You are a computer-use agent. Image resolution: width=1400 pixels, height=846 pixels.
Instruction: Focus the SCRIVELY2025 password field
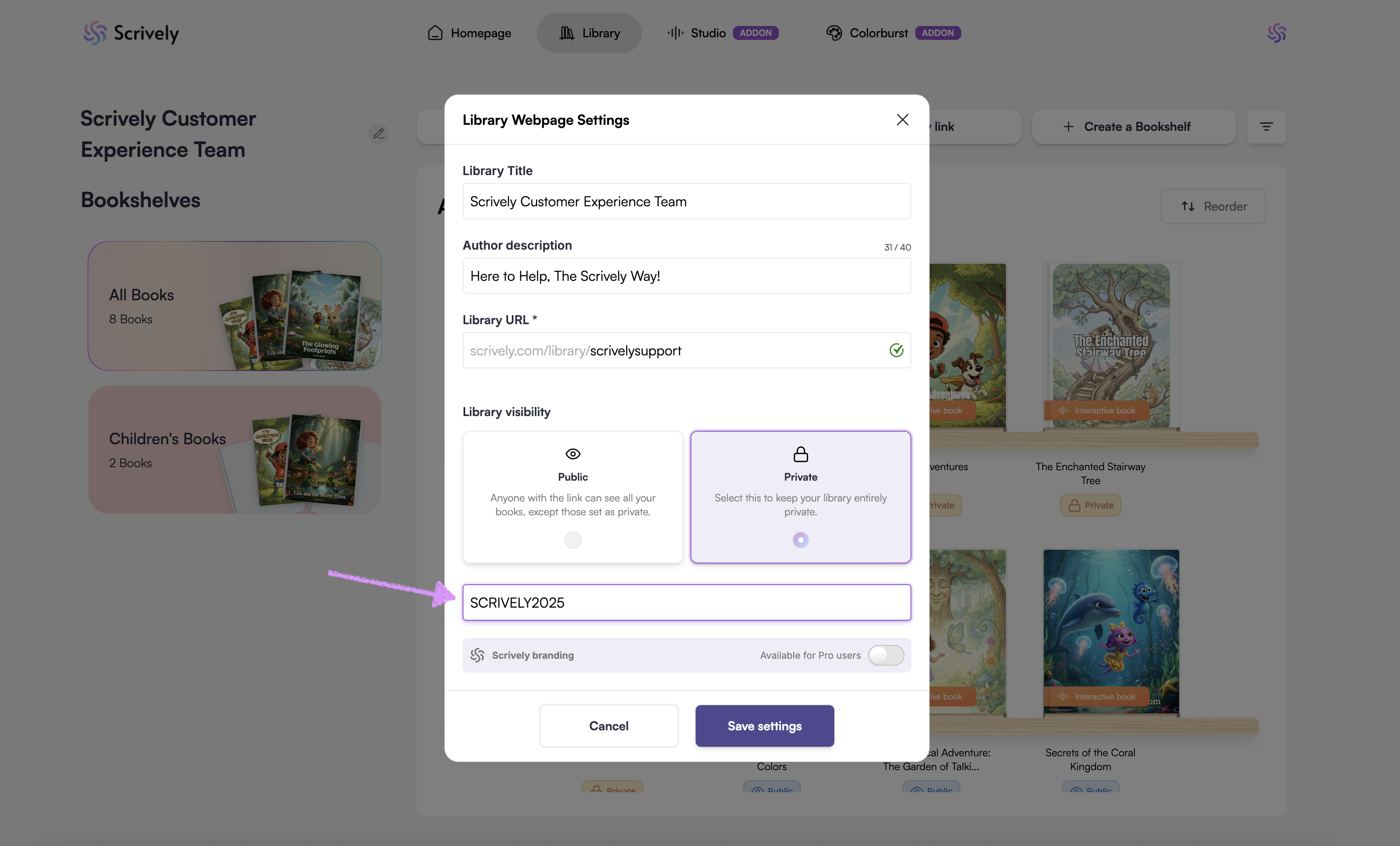pos(687,602)
